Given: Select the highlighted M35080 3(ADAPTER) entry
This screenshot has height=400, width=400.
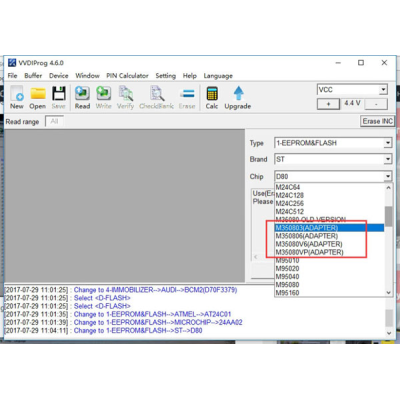Looking at the screenshot, I should [329, 228].
